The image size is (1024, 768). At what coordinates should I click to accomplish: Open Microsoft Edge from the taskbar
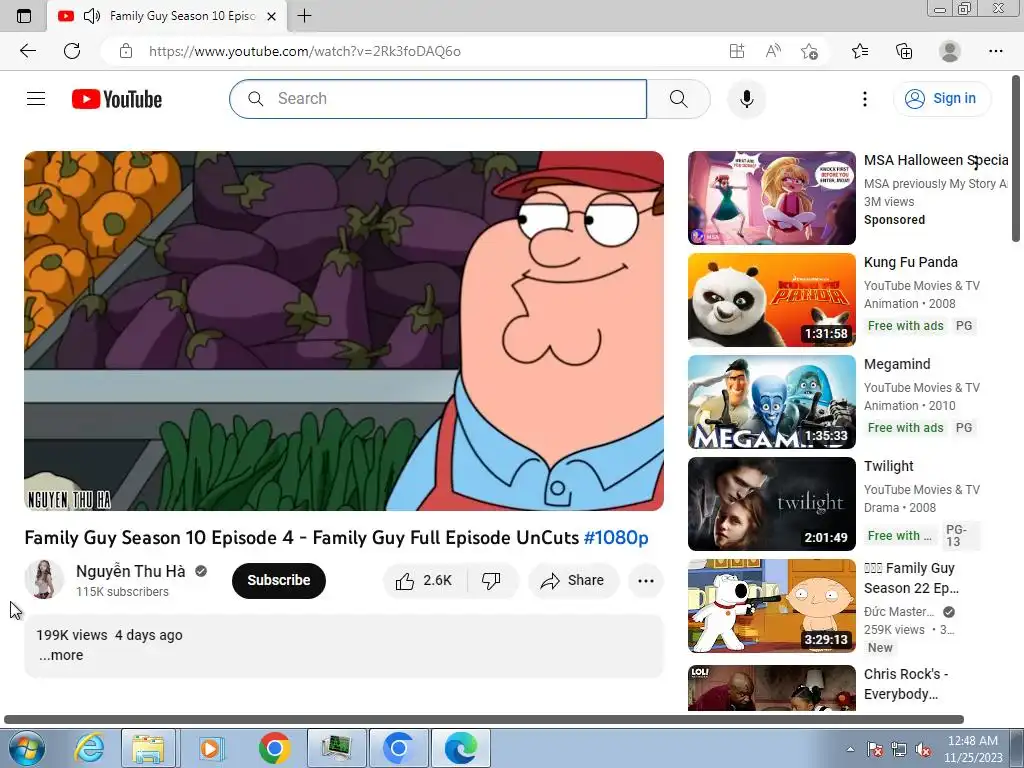pyautogui.click(x=460, y=748)
